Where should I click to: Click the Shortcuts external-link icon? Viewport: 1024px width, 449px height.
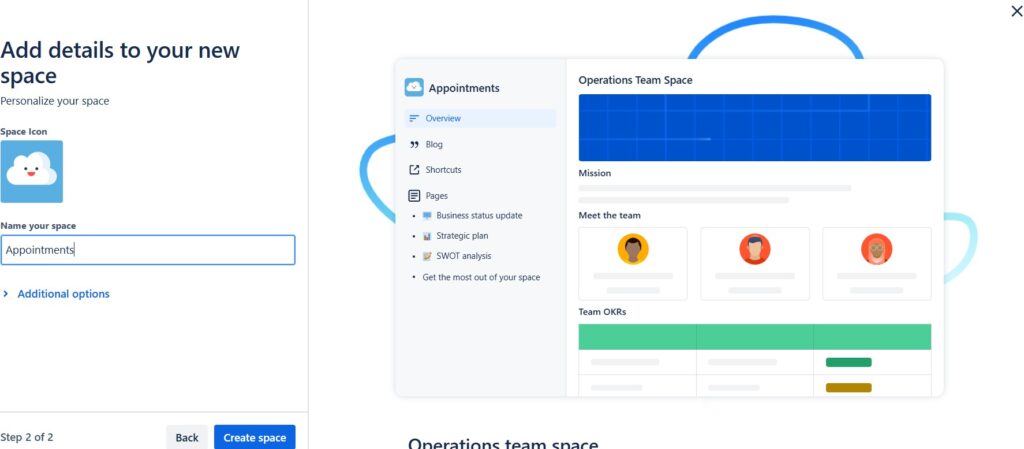[x=414, y=170]
